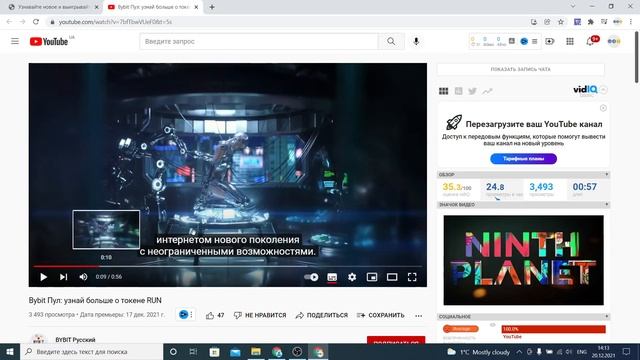The width and height of the screenshot is (640, 360).
Task: Click the red subscribe button
Action: pyautogui.click(x=396, y=340)
